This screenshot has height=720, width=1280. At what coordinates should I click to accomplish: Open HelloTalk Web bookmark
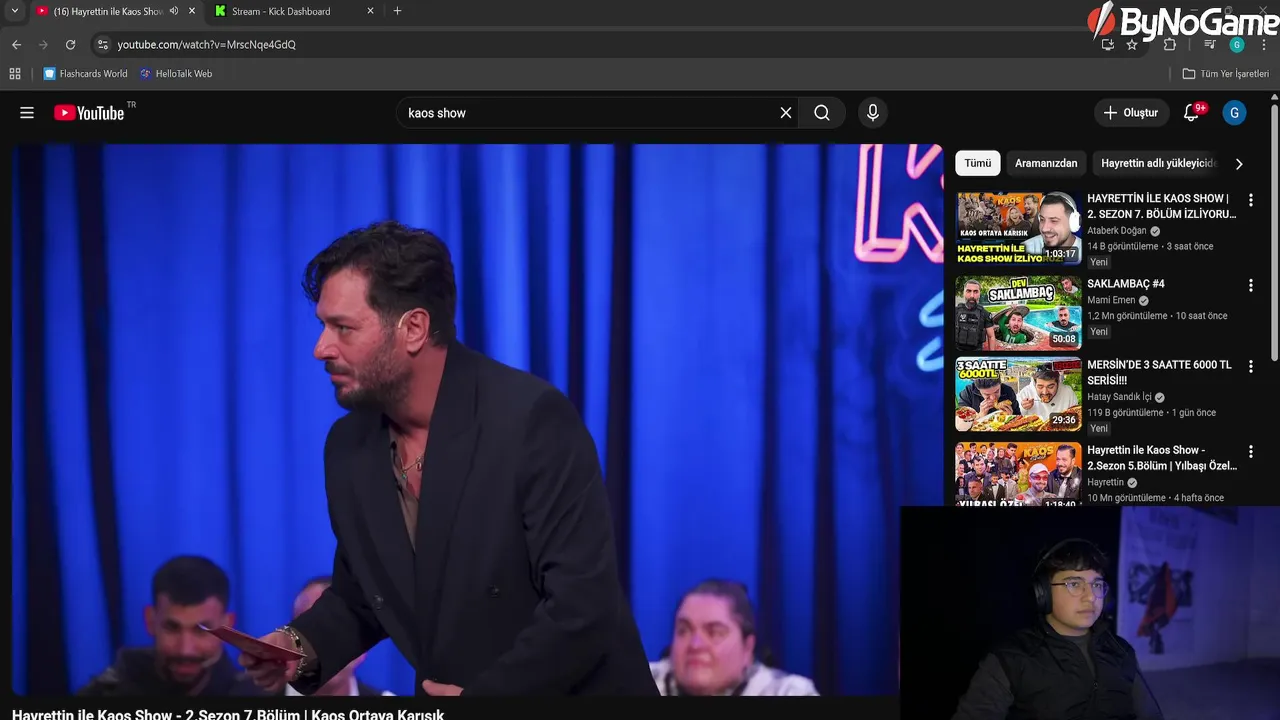(x=176, y=73)
